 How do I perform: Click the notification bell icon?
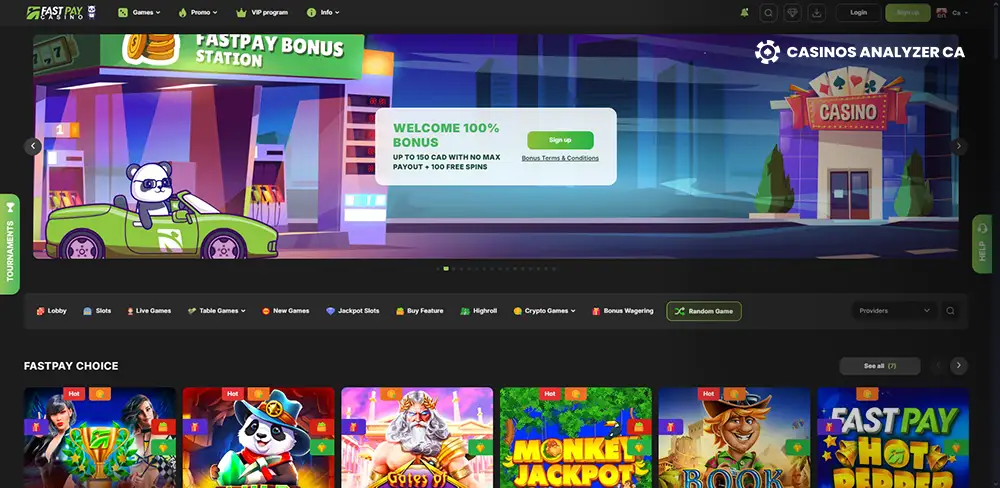(x=744, y=13)
